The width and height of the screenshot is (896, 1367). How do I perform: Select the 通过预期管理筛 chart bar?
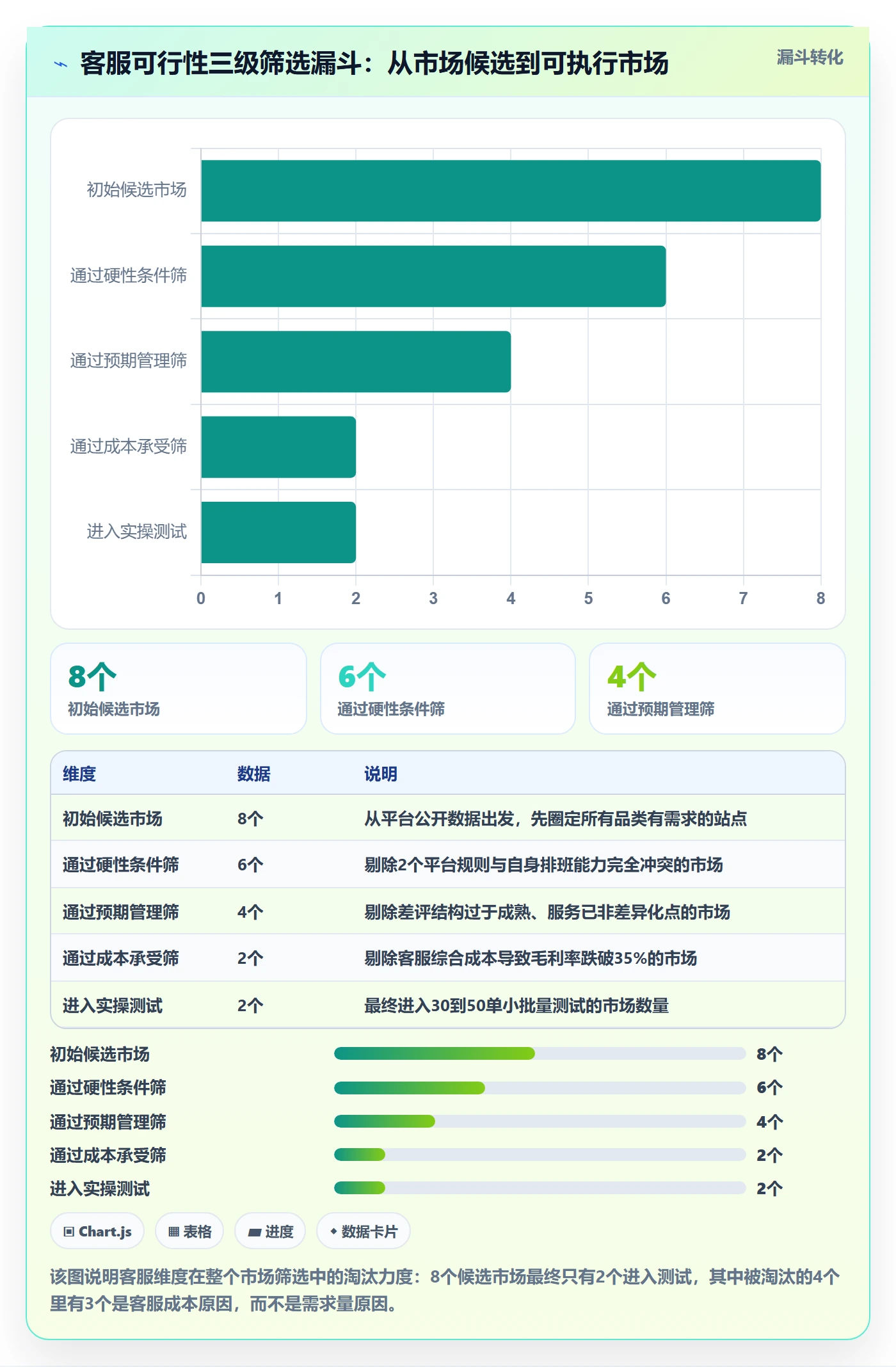click(x=356, y=362)
